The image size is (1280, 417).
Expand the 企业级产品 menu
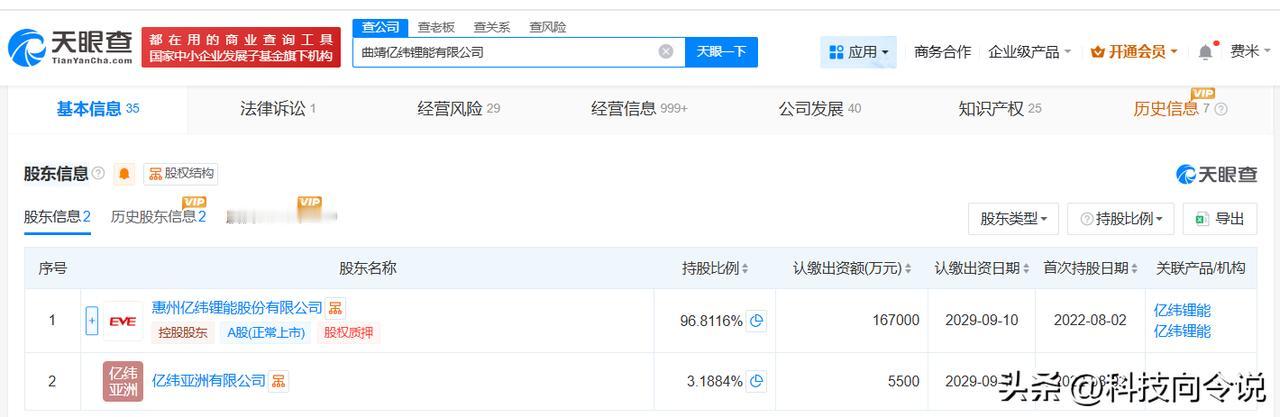point(1029,52)
